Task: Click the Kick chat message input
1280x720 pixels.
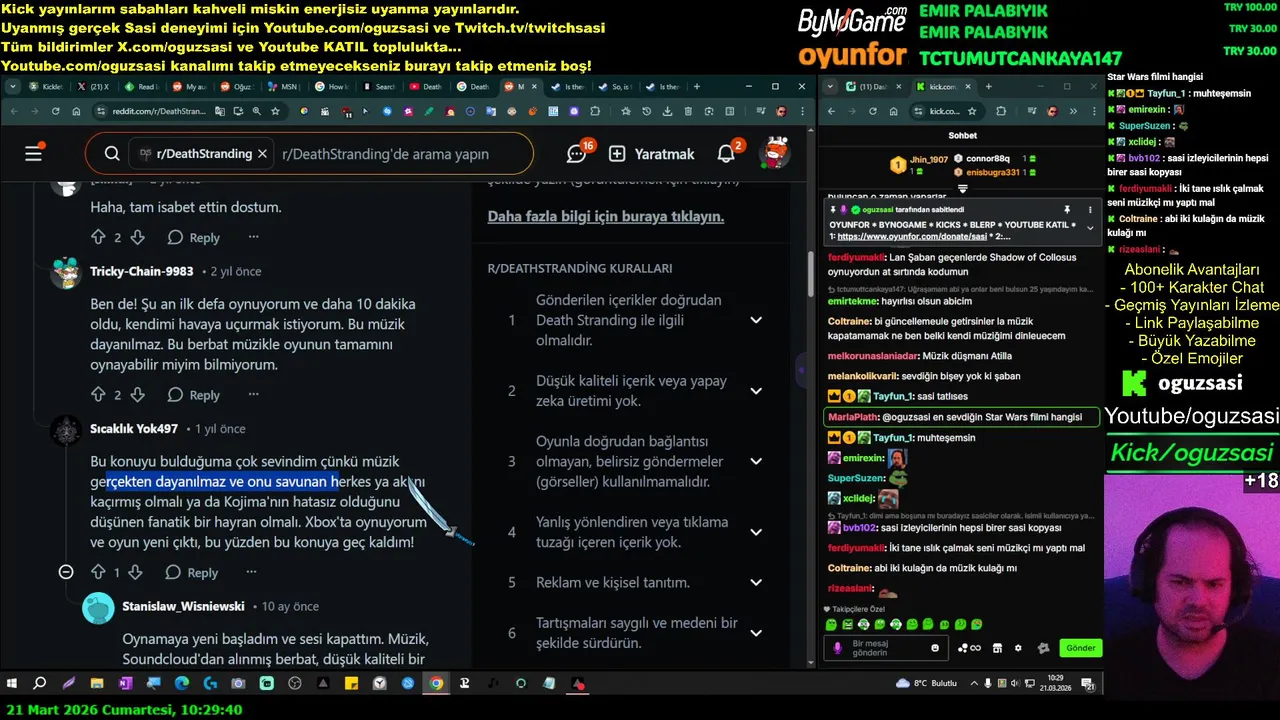Action: click(887, 647)
